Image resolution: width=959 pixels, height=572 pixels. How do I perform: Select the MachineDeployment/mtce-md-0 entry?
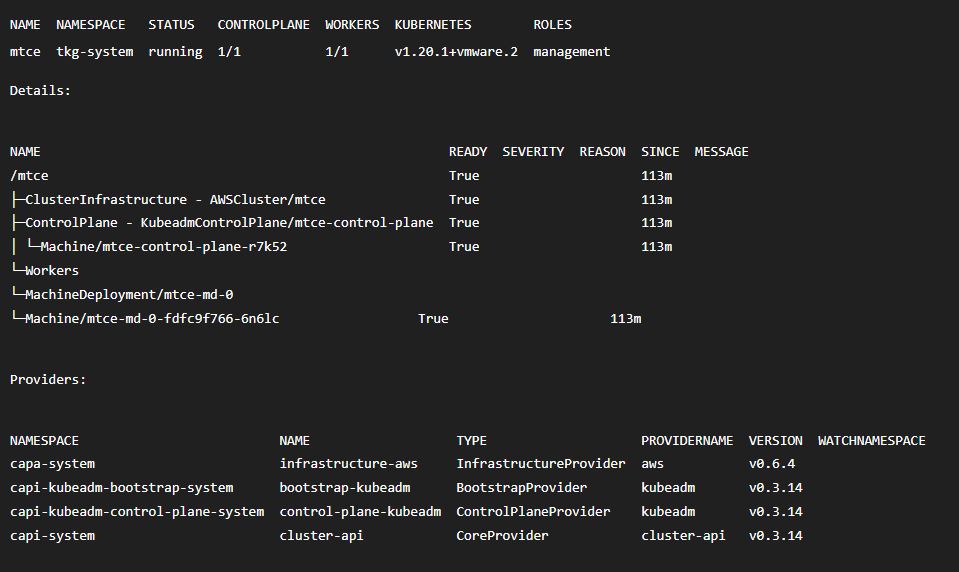click(129, 295)
